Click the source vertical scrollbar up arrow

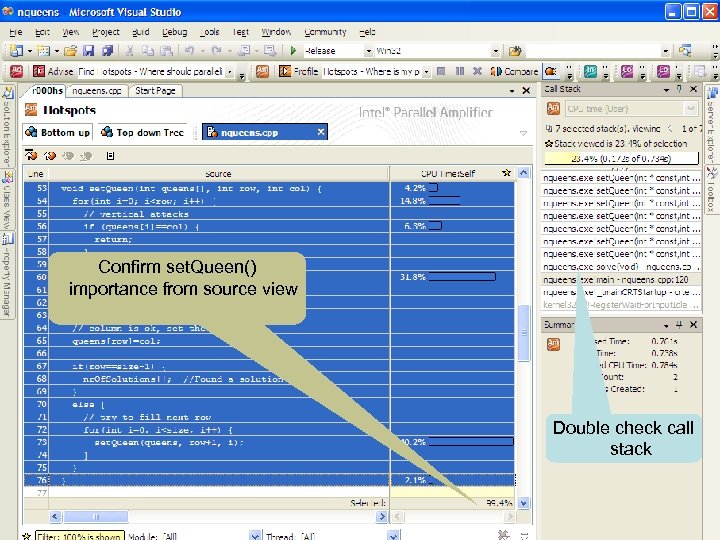pos(523,173)
